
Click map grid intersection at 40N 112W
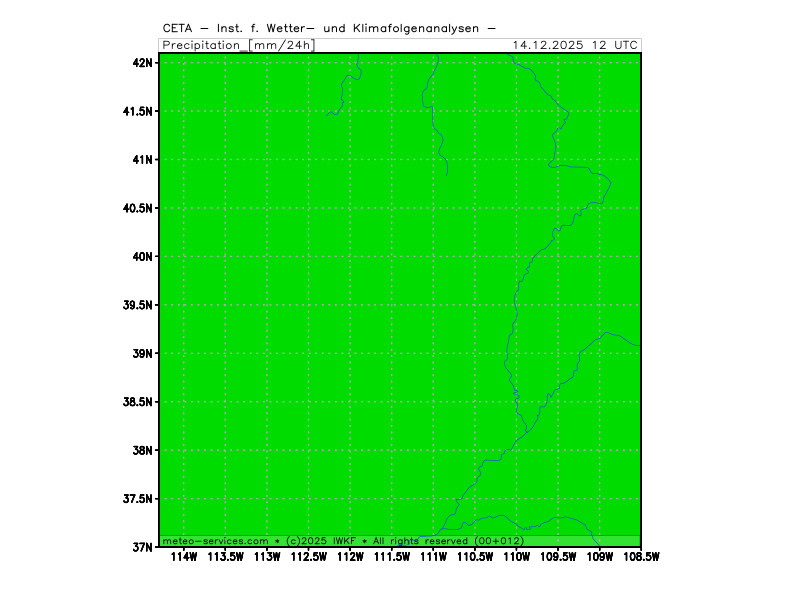(350, 257)
